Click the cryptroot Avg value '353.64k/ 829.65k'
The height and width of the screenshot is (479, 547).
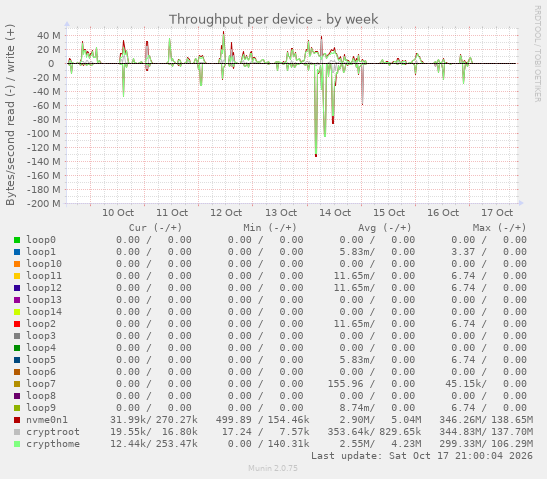(374, 432)
